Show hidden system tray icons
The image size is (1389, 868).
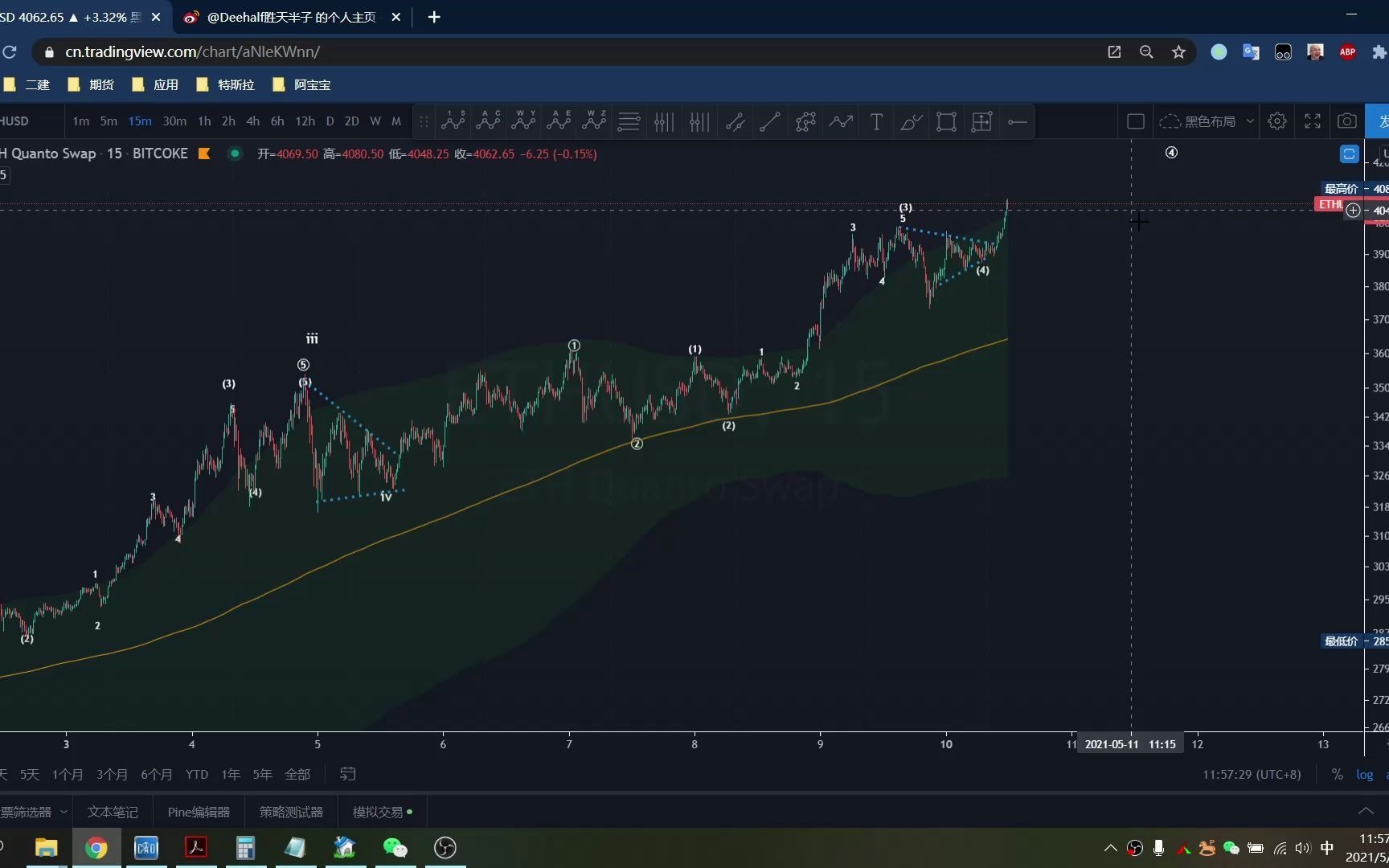pyautogui.click(x=1110, y=848)
